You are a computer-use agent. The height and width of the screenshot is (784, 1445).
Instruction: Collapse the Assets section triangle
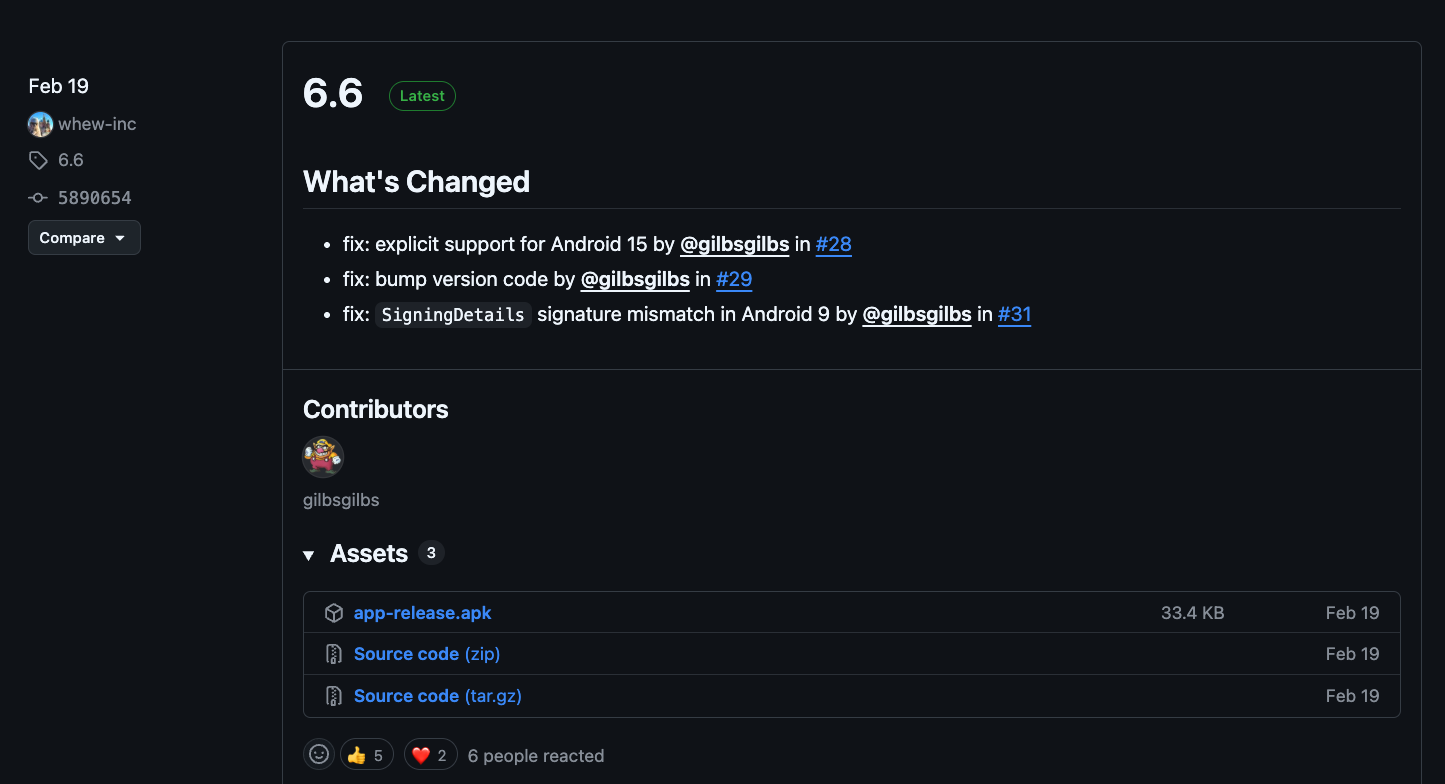(x=309, y=555)
